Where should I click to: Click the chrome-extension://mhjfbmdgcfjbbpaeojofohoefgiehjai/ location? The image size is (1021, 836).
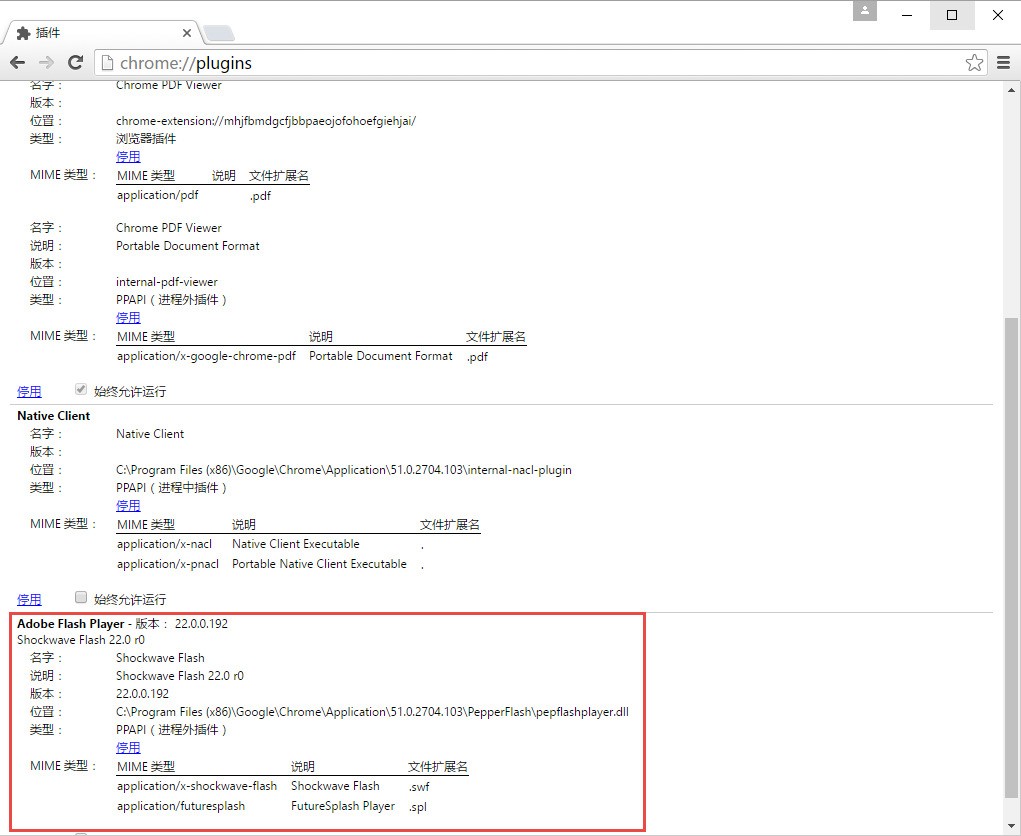[x=266, y=121]
